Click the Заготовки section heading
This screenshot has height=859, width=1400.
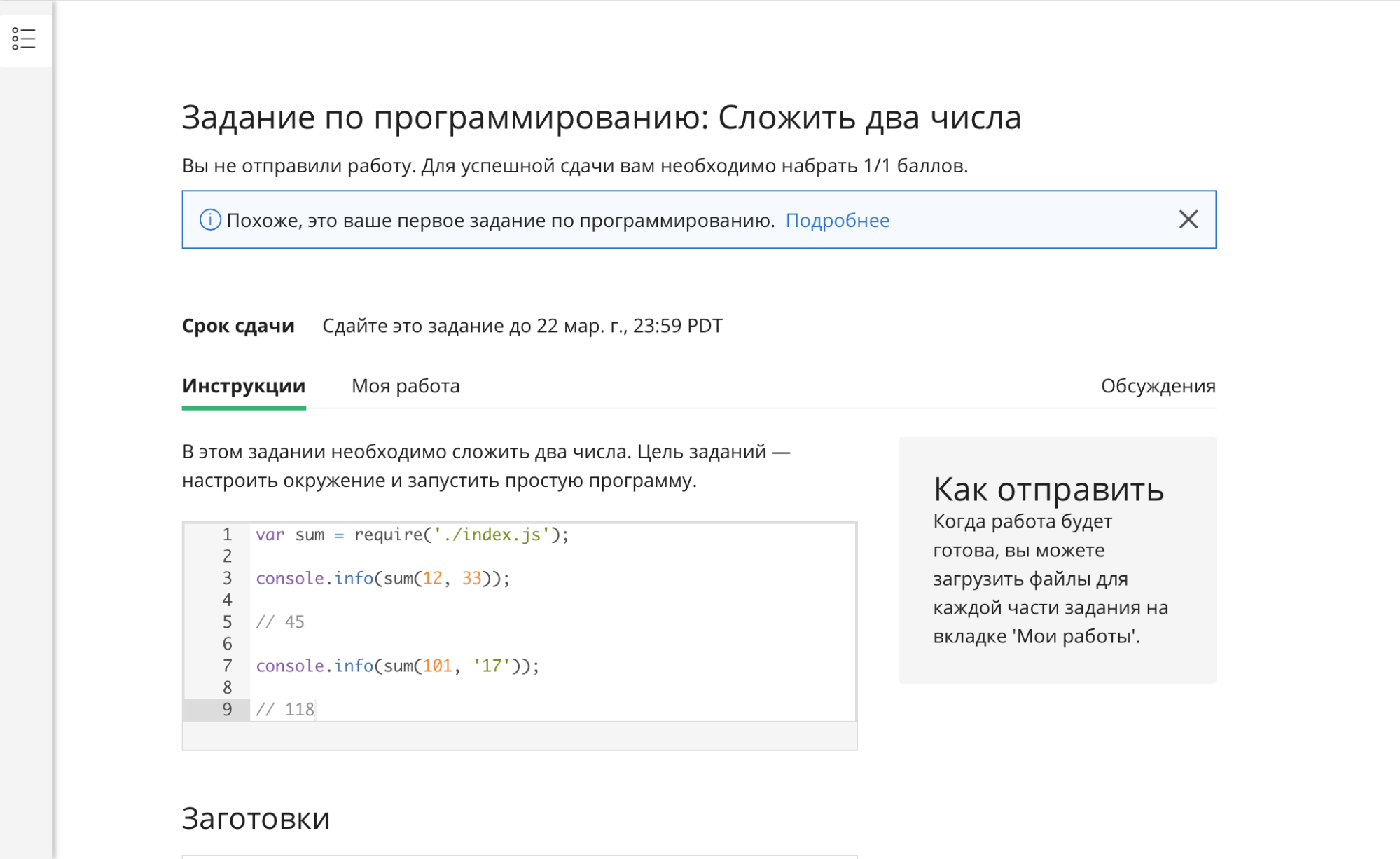point(256,818)
